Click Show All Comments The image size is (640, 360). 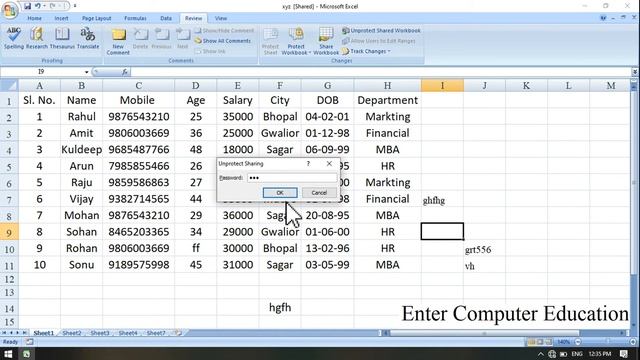tap(222, 41)
